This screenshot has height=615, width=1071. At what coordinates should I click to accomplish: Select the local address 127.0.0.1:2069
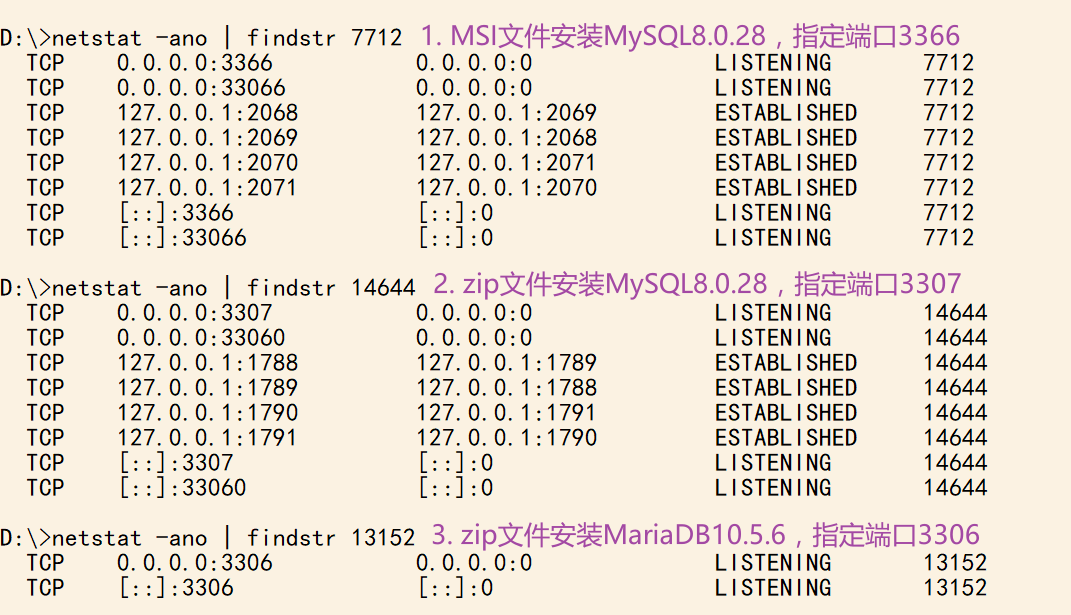(208, 138)
